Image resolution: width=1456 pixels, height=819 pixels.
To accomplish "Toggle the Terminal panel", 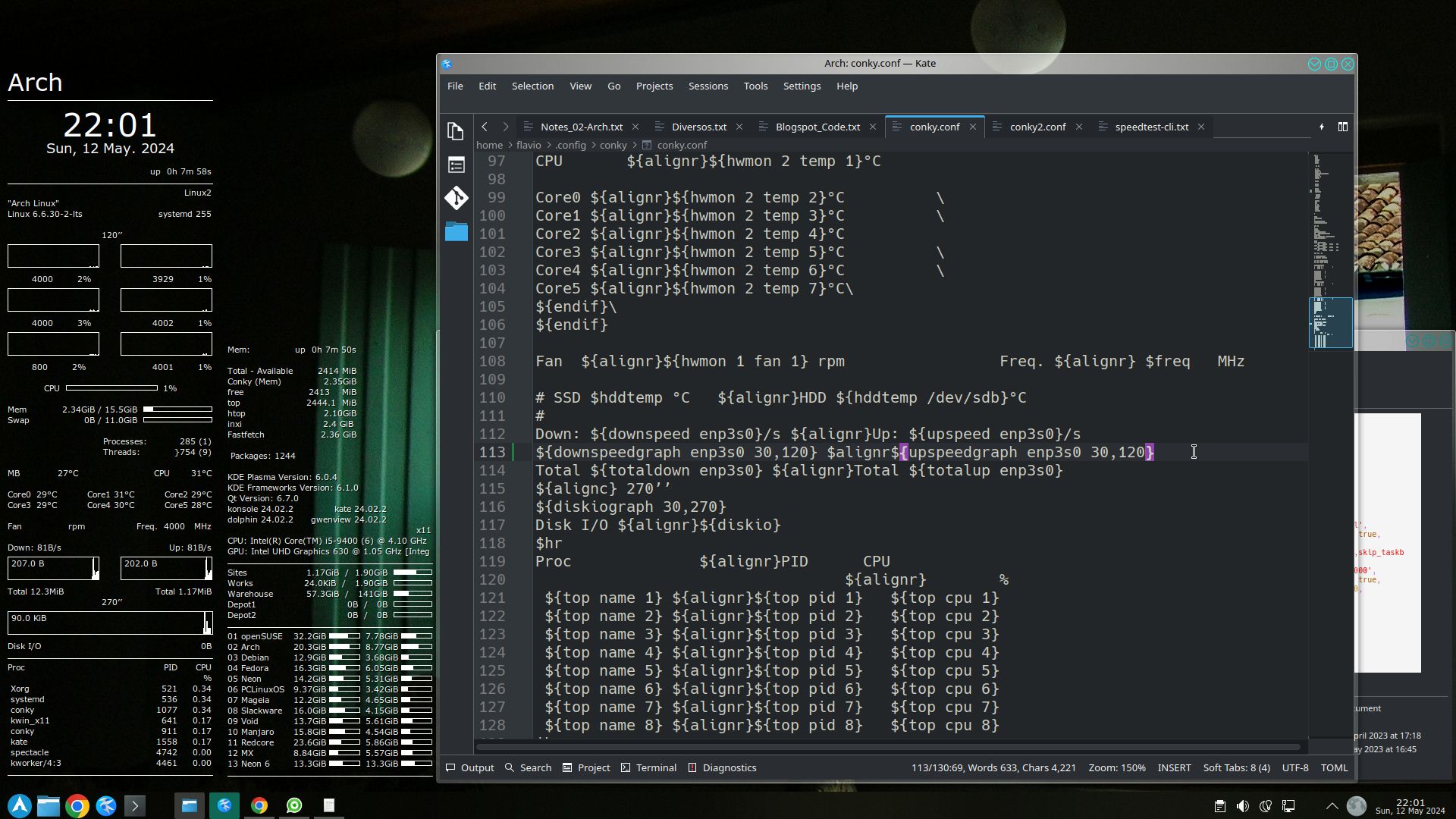I will click(x=648, y=767).
